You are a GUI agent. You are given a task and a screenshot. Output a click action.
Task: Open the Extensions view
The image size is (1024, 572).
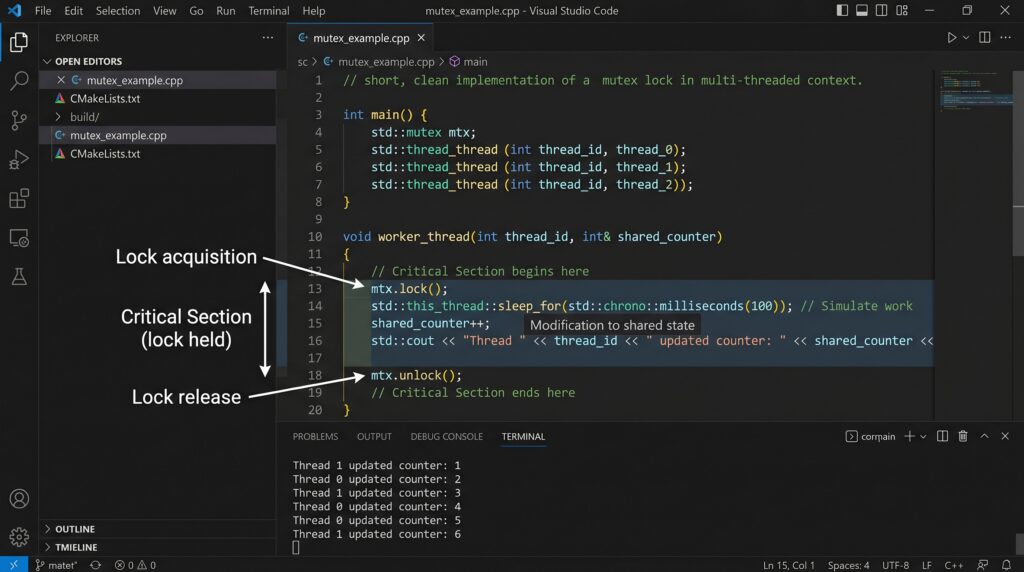pos(19,199)
